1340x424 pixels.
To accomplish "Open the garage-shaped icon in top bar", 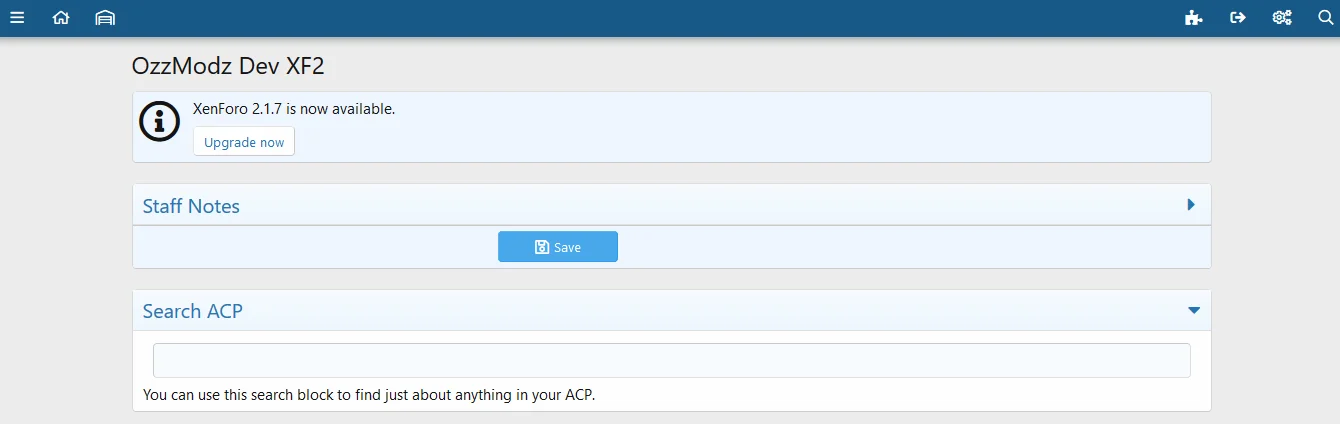I will click(x=105, y=17).
